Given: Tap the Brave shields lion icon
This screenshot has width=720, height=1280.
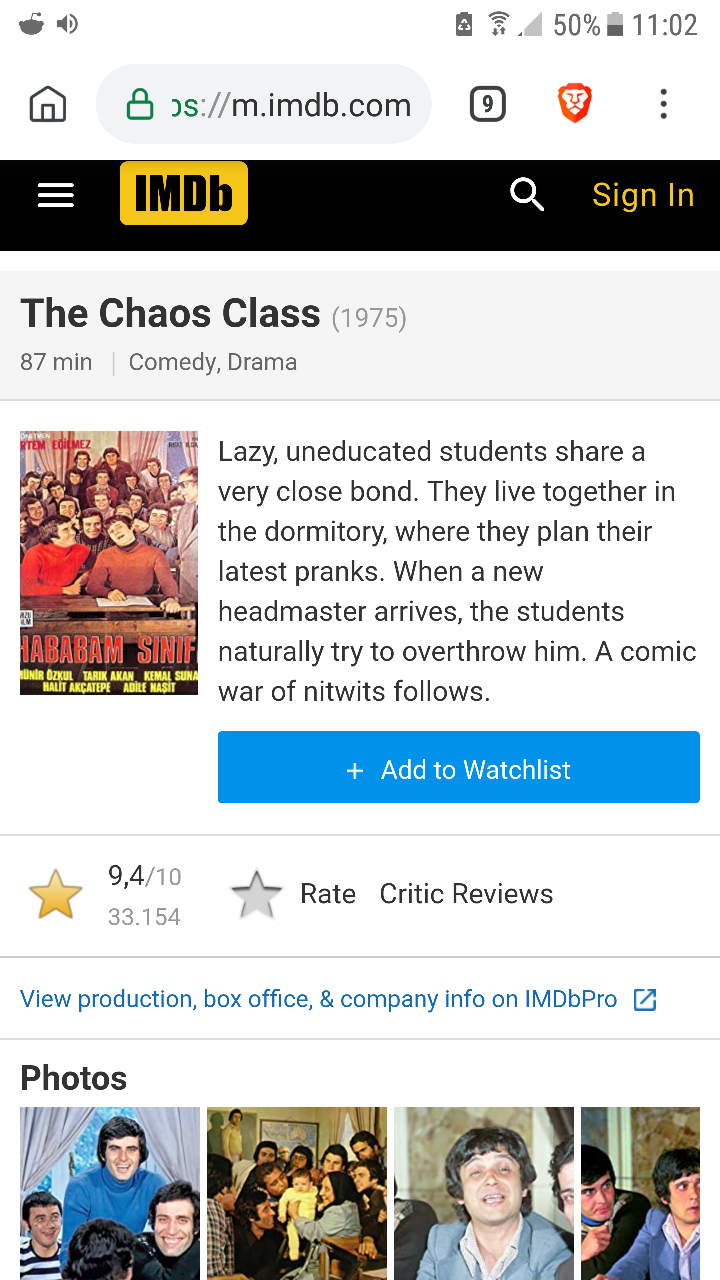Looking at the screenshot, I should (574, 104).
